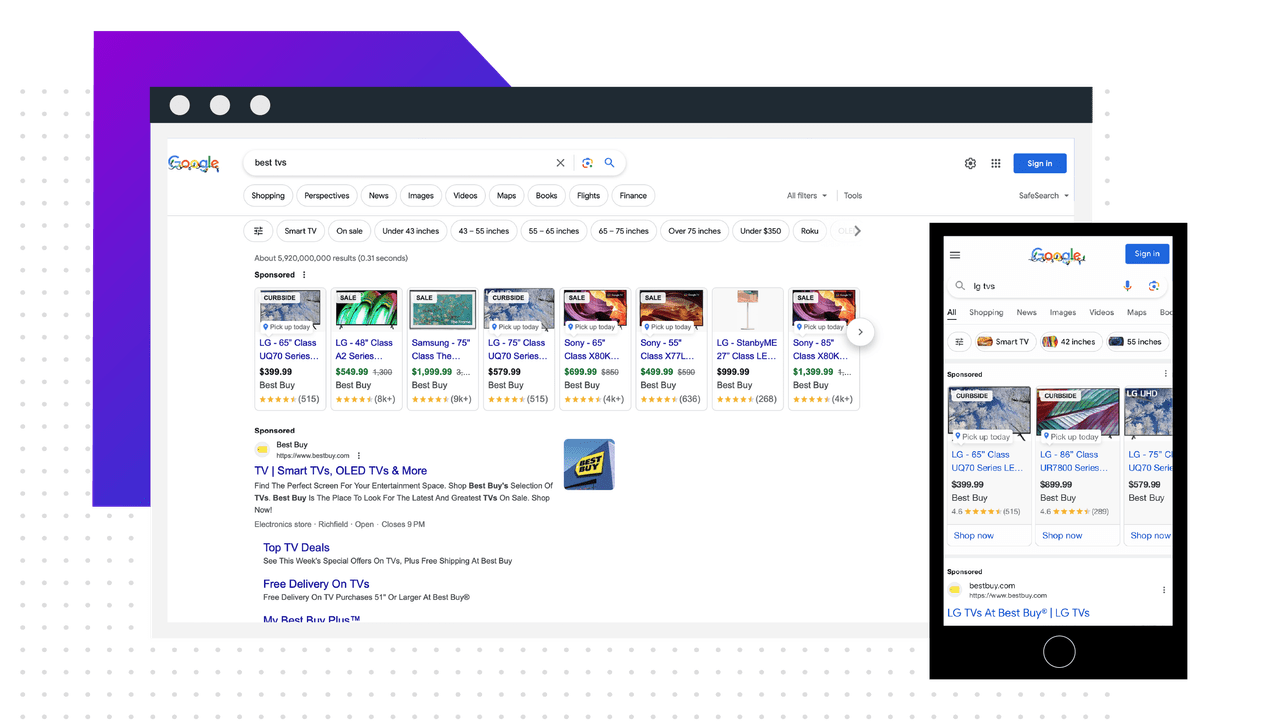This screenshot has height=722, width=1280.
Task: Switch to Images tab on mobile
Action: pyautogui.click(x=1062, y=313)
